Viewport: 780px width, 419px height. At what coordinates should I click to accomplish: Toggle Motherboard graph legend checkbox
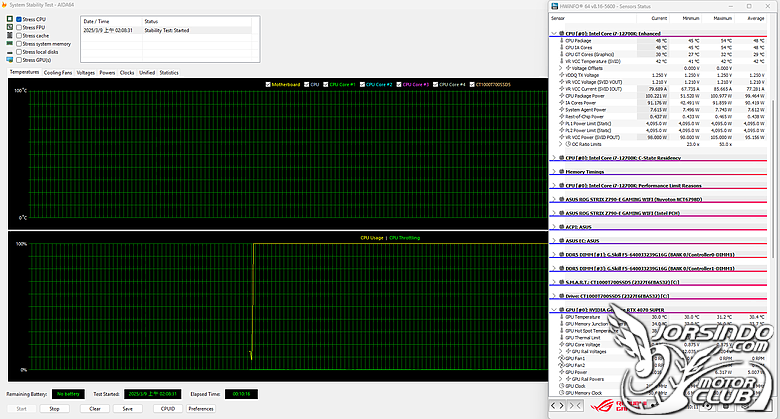268,85
